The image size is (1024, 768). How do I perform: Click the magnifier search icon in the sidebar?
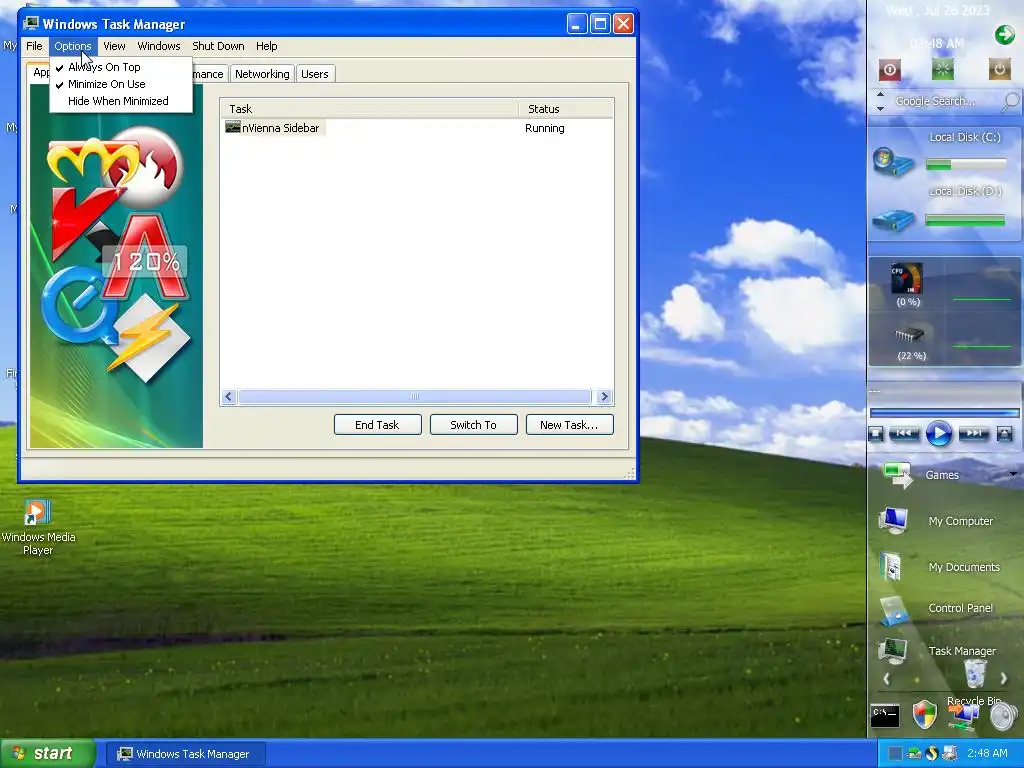[1010, 101]
